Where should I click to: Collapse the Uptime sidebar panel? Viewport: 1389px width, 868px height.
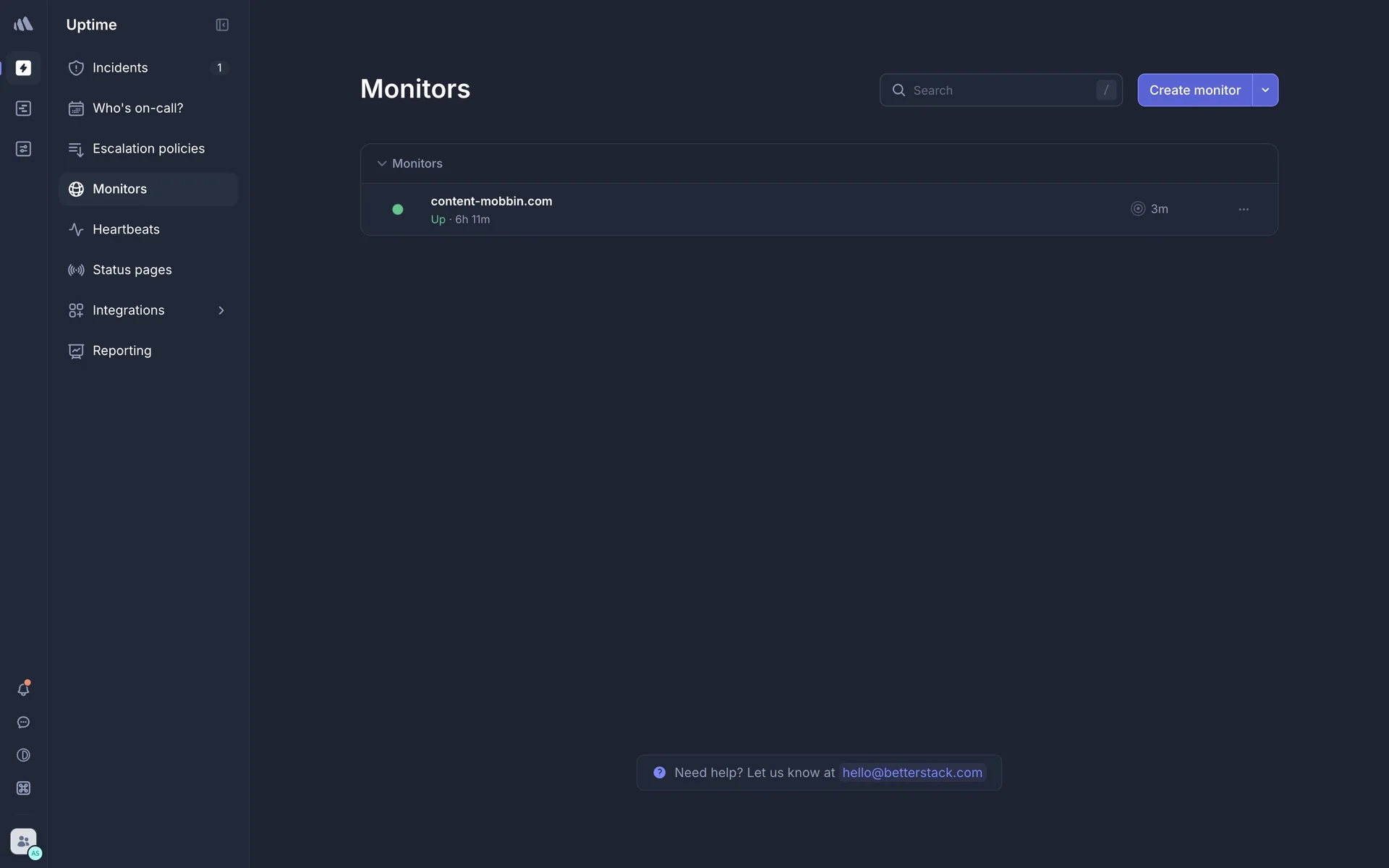[x=222, y=25]
